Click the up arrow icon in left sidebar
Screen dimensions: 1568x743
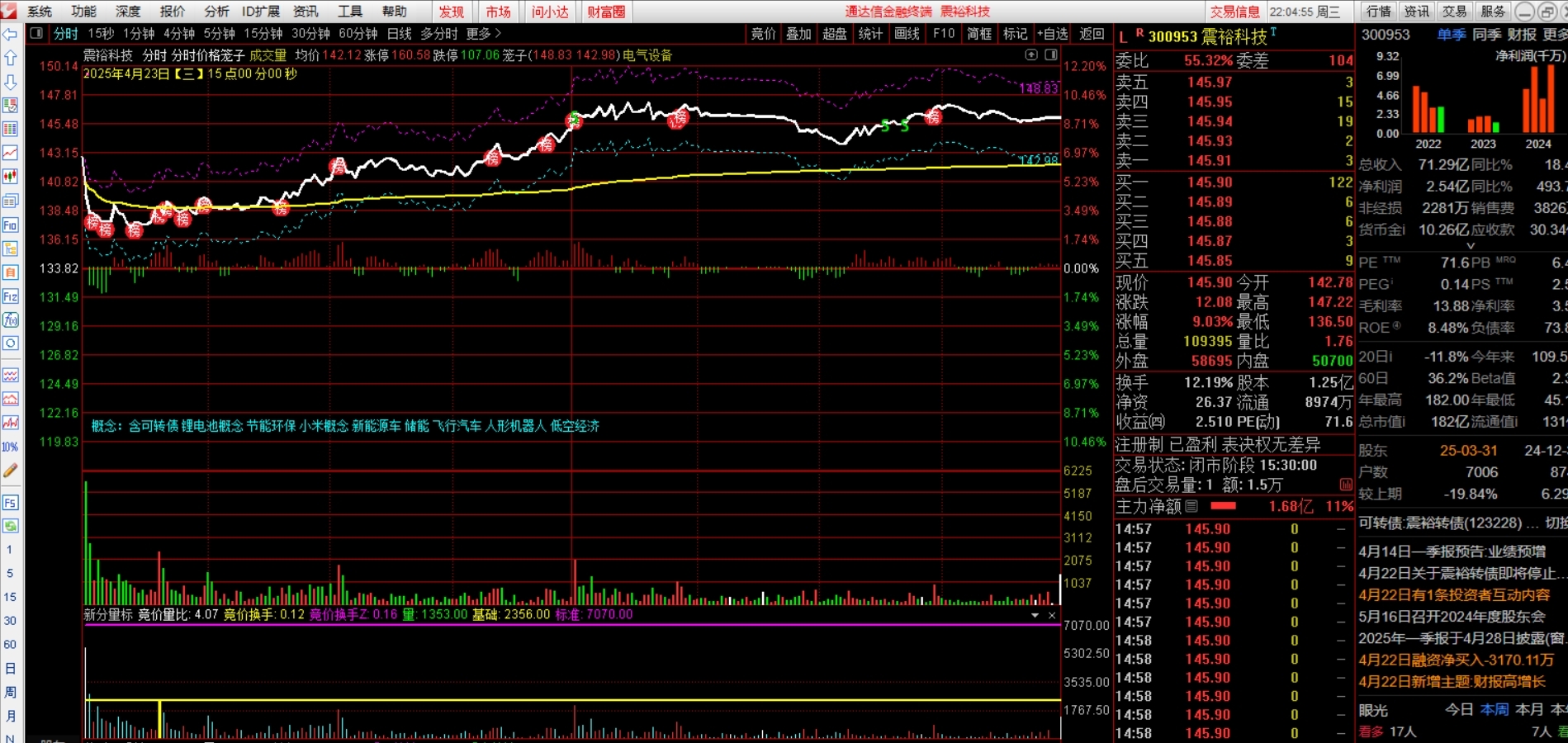11,58
